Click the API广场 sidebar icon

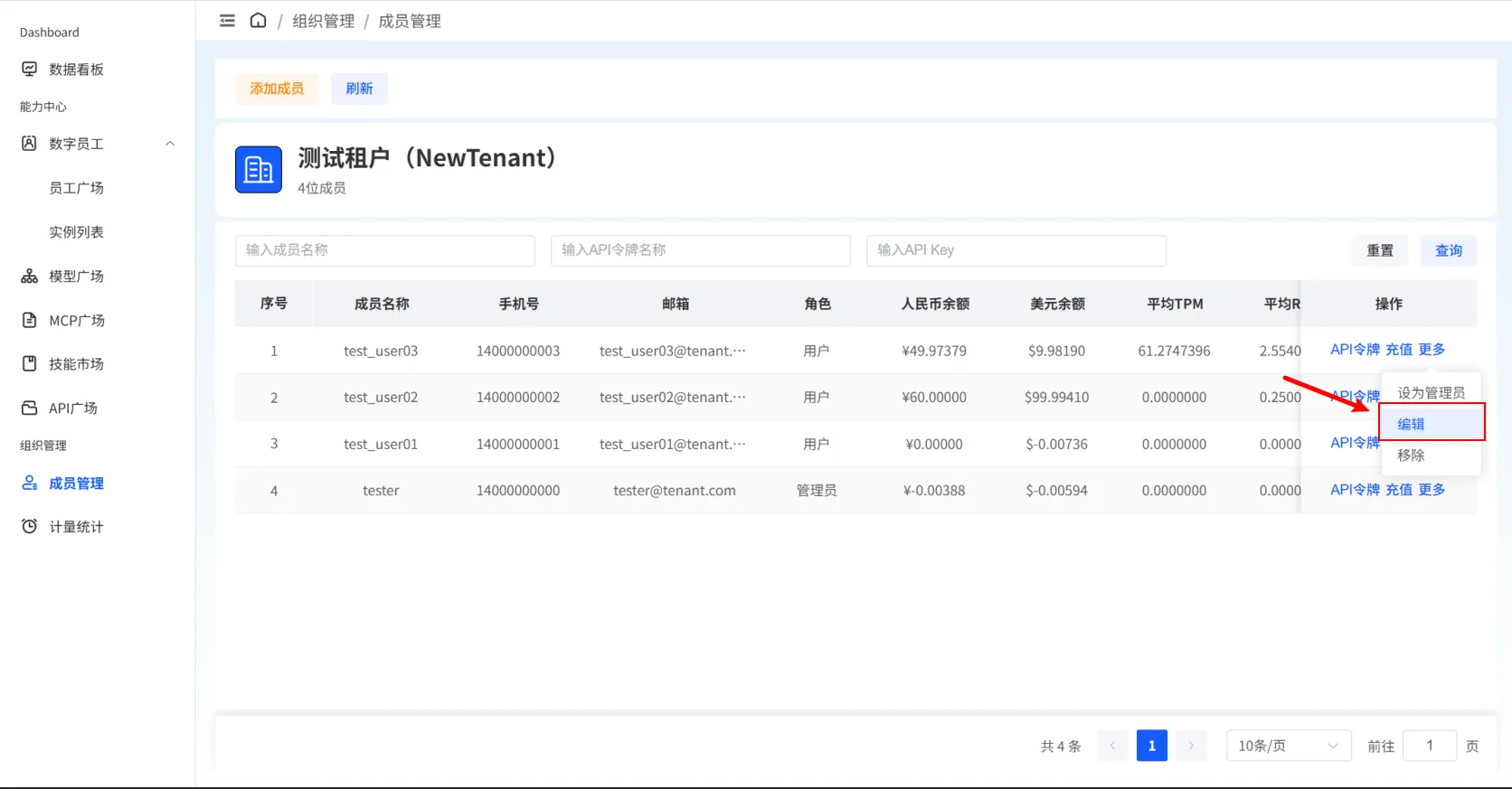30,409
